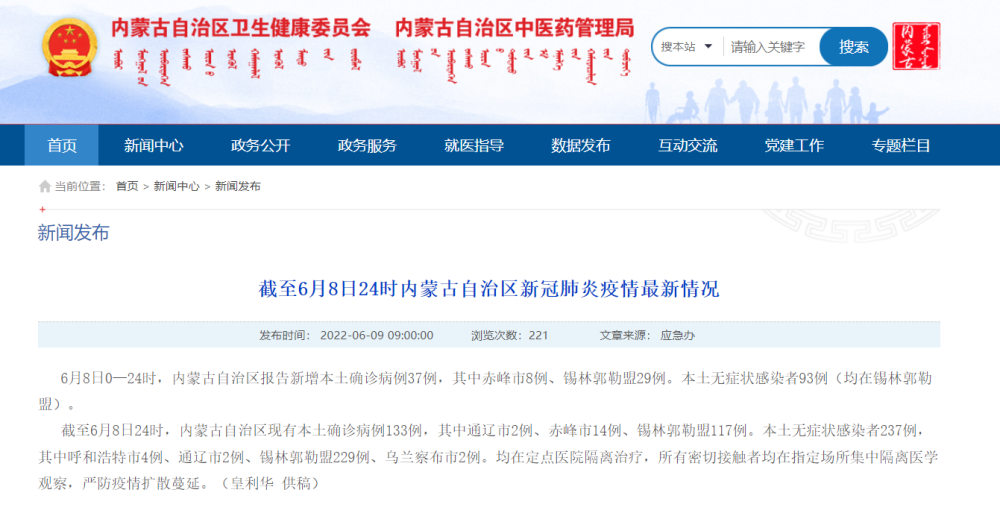This screenshot has width=1000, height=519.
Task: Select 就医指导 in the navigation bar
Action: (474, 145)
